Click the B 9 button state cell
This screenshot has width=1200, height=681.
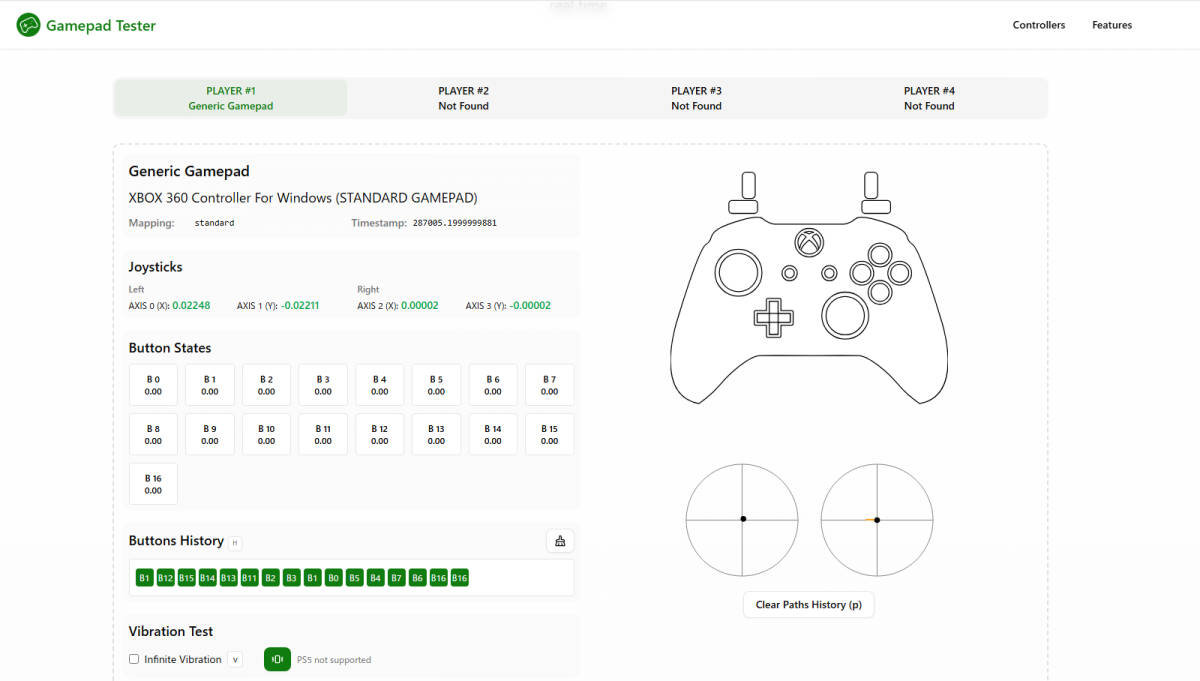pyautogui.click(x=210, y=434)
